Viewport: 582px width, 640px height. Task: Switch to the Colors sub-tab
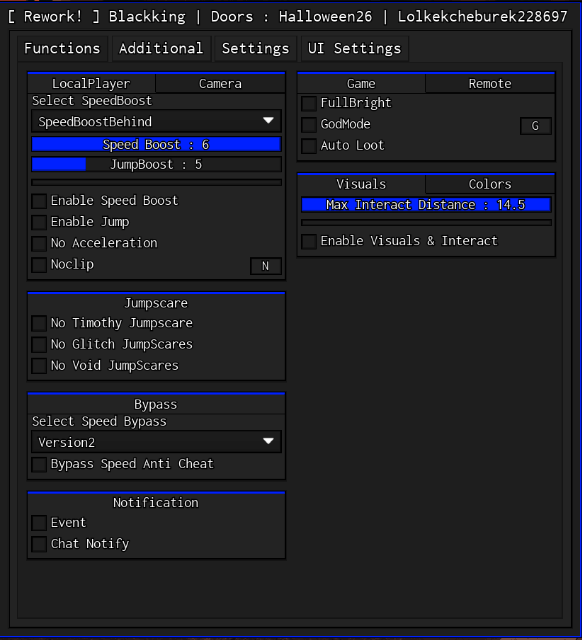coord(490,184)
